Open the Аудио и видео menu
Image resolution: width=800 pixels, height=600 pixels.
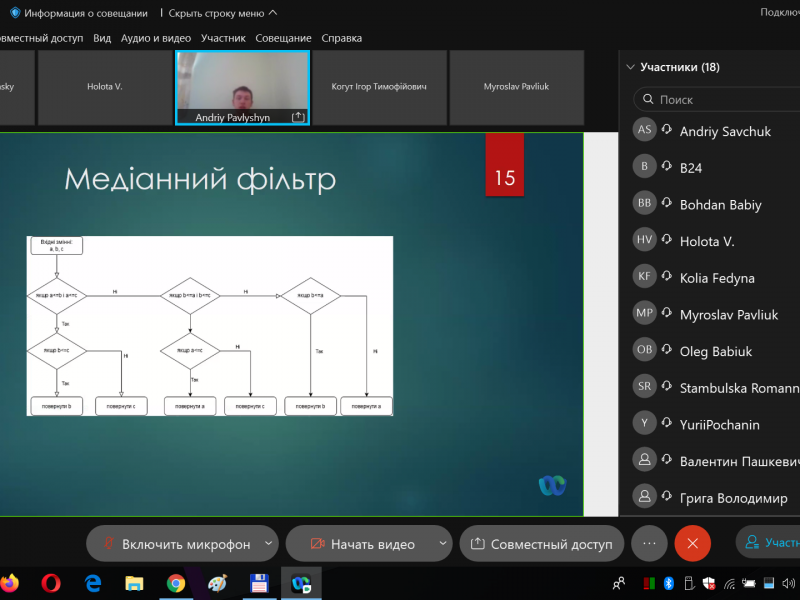[x=155, y=38]
